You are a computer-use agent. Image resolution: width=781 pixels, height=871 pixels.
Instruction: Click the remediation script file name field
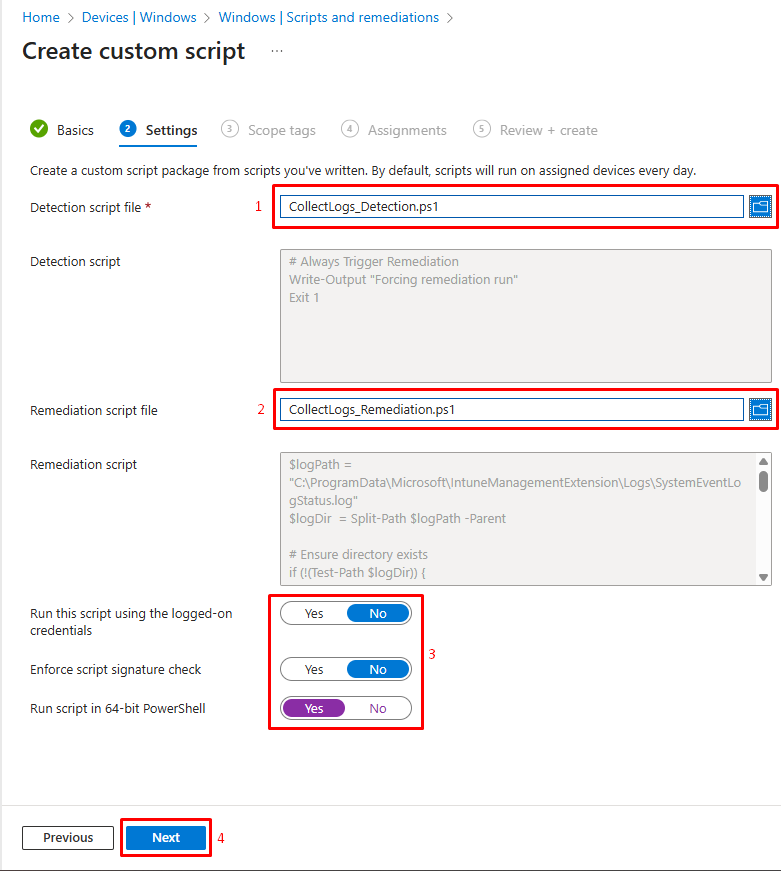tap(510, 409)
